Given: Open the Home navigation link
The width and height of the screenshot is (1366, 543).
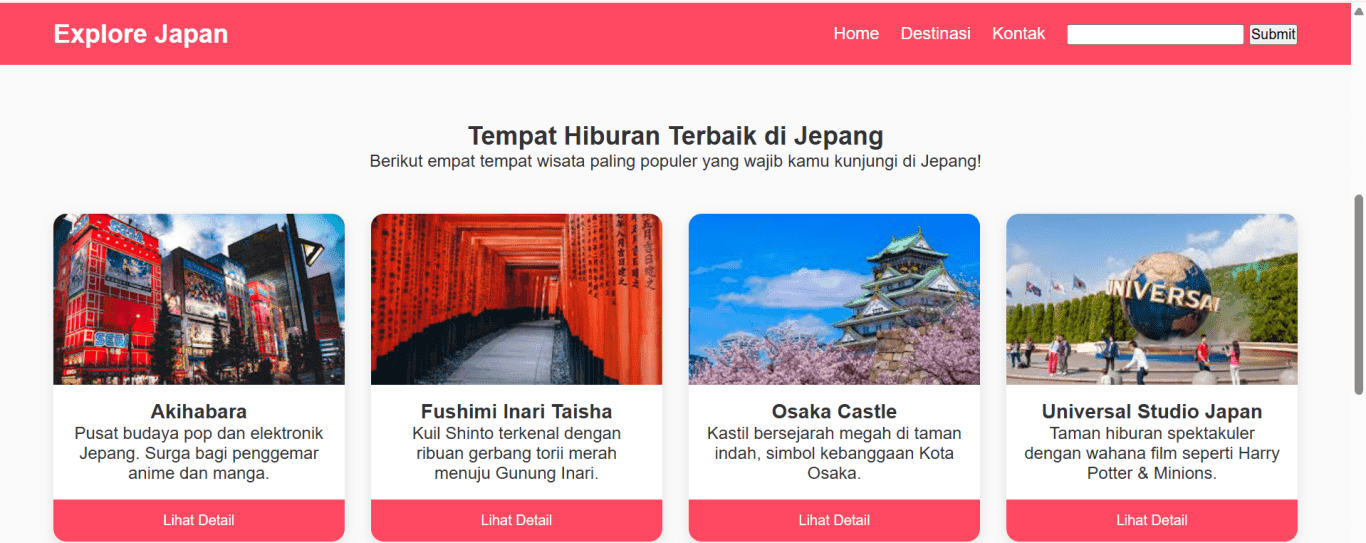Looking at the screenshot, I should tap(856, 34).
